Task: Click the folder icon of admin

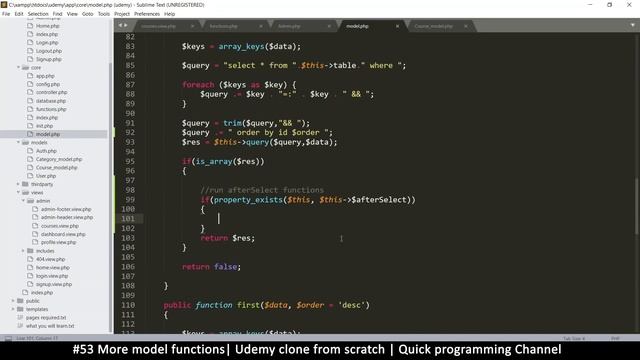Action: tap(30, 201)
